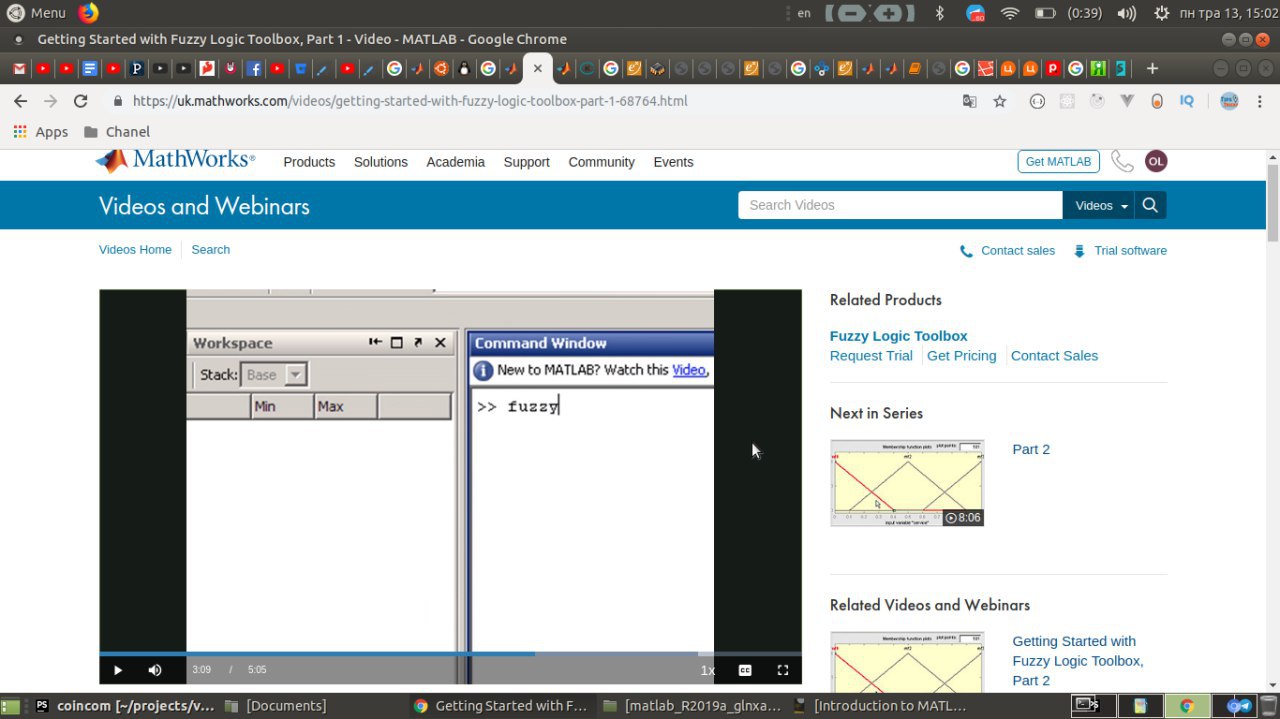
Task: Open the en keyboard layout indicator
Action: [x=804, y=13]
